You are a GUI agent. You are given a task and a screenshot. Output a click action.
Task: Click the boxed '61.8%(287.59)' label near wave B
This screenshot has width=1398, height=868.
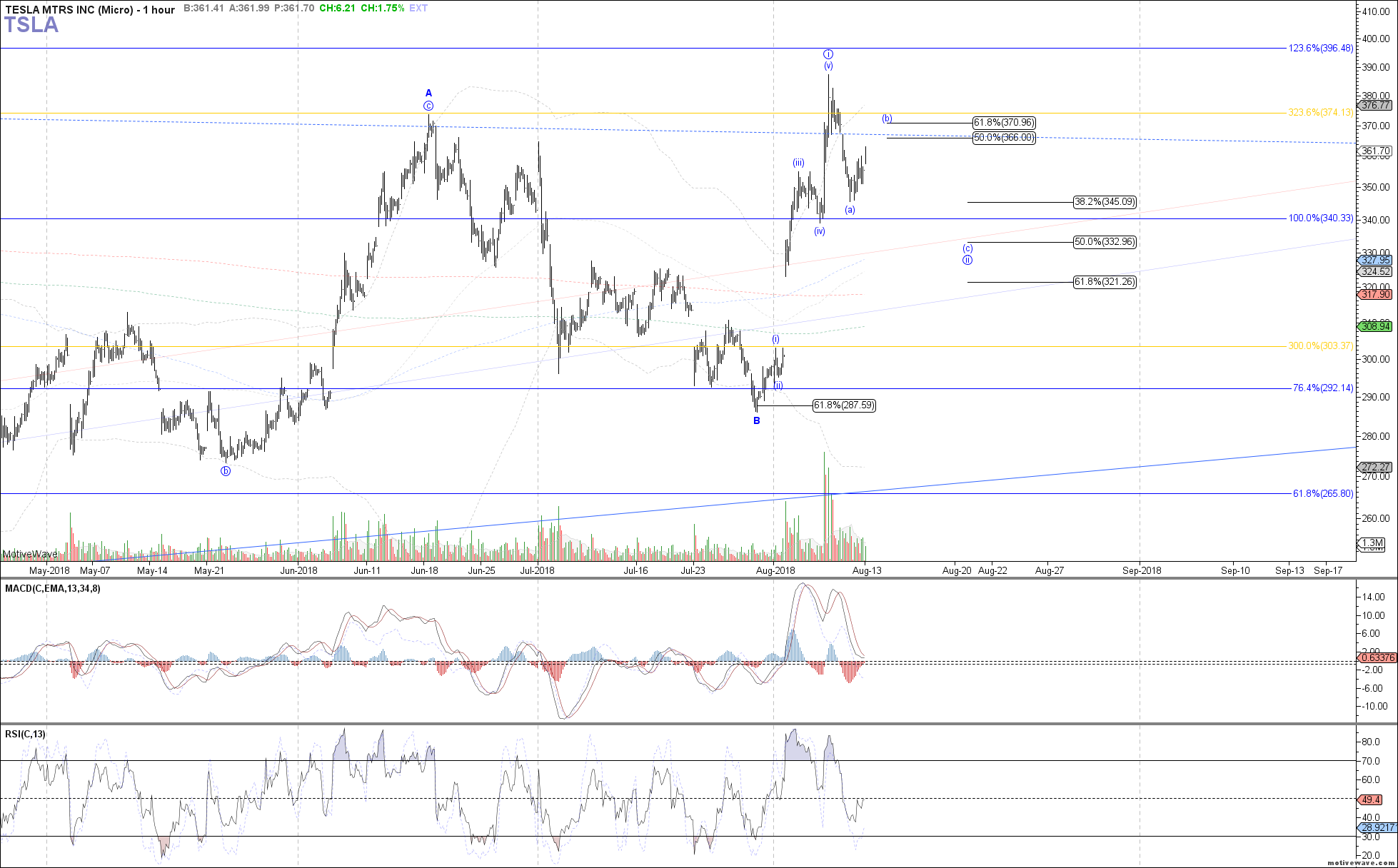[x=844, y=405]
